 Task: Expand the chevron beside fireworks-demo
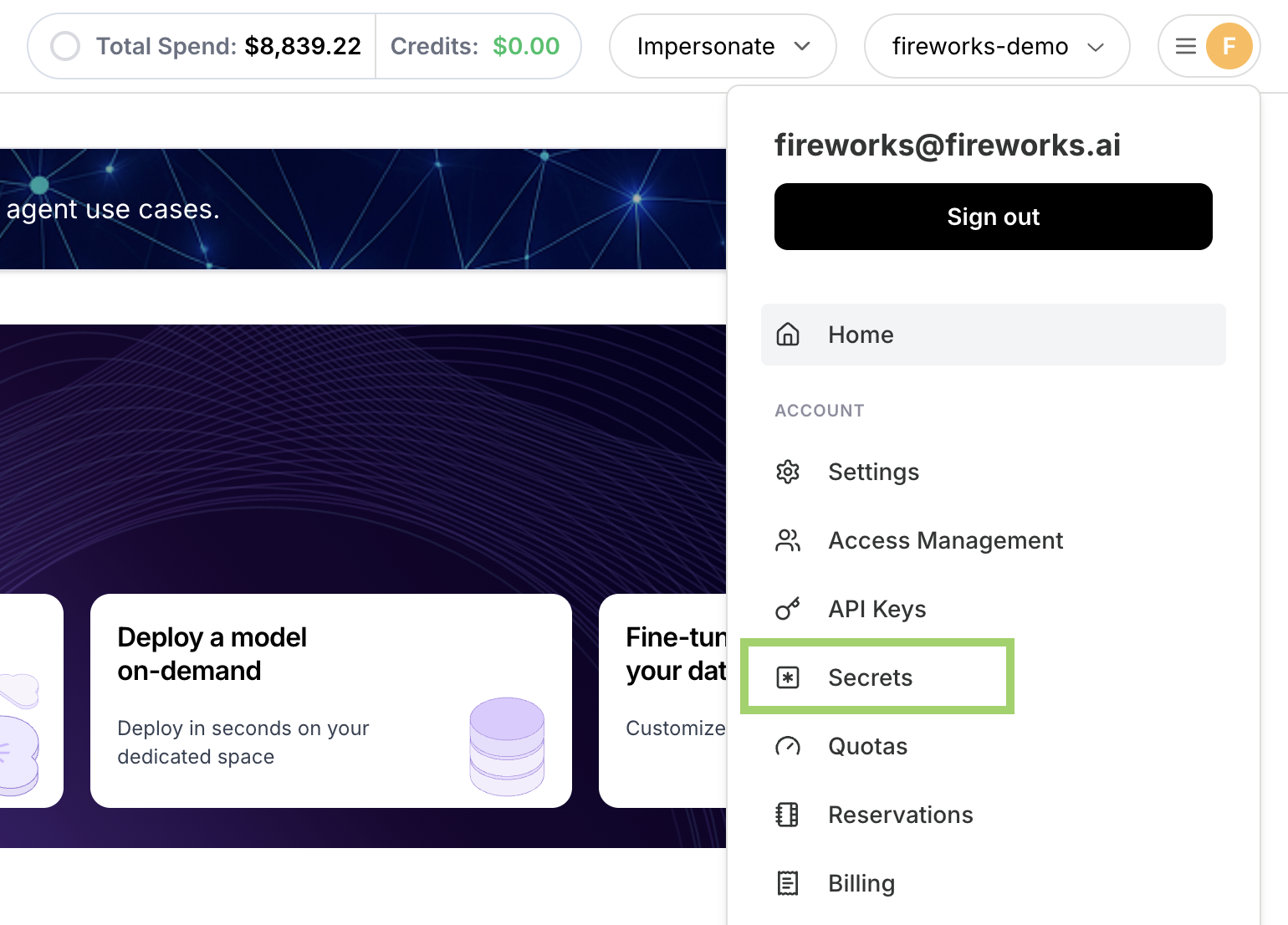click(x=1096, y=47)
